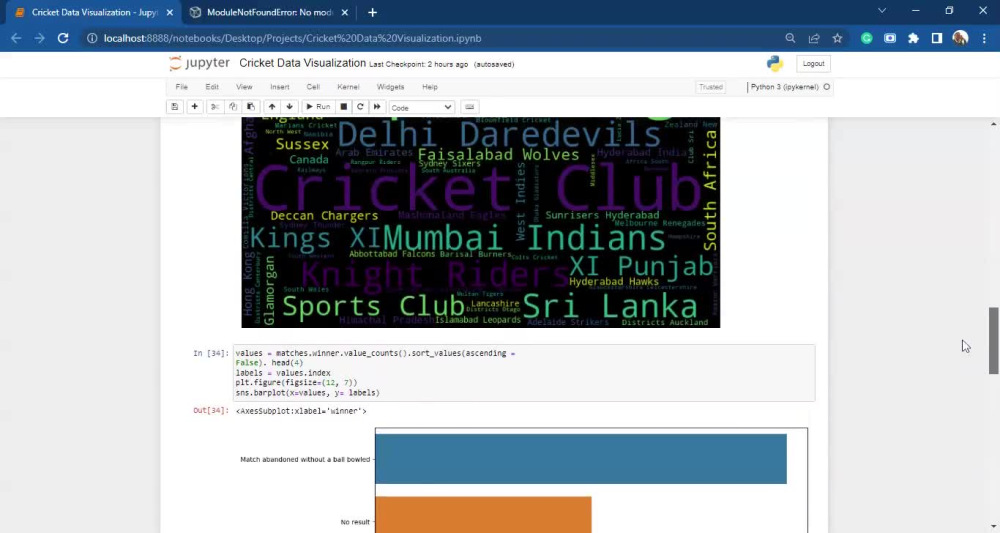The width and height of the screenshot is (1000, 533).
Task: Go back in browser history
Action: [x=17, y=38]
